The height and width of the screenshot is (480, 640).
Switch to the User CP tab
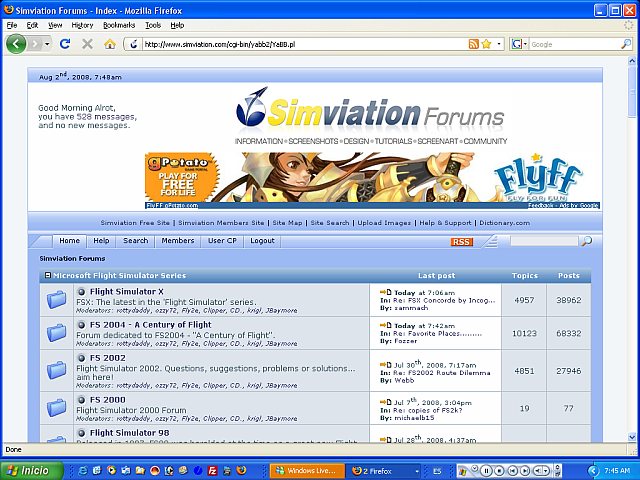click(222, 241)
